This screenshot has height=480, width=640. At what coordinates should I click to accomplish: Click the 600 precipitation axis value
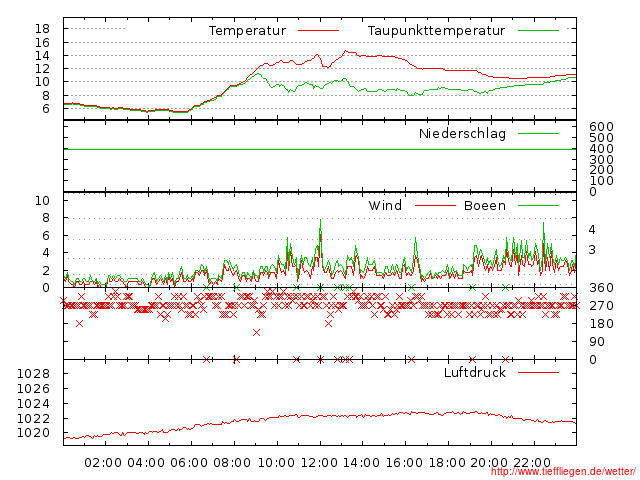pyautogui.click(x=601, y=127)
